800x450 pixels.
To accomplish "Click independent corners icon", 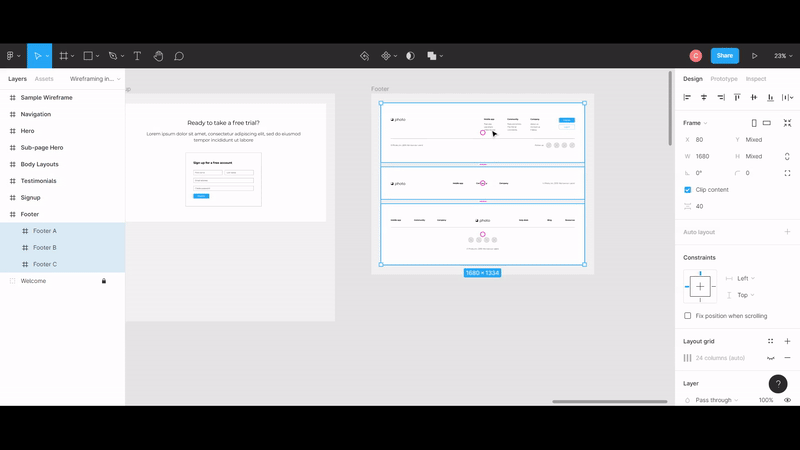I will point(787,173).
